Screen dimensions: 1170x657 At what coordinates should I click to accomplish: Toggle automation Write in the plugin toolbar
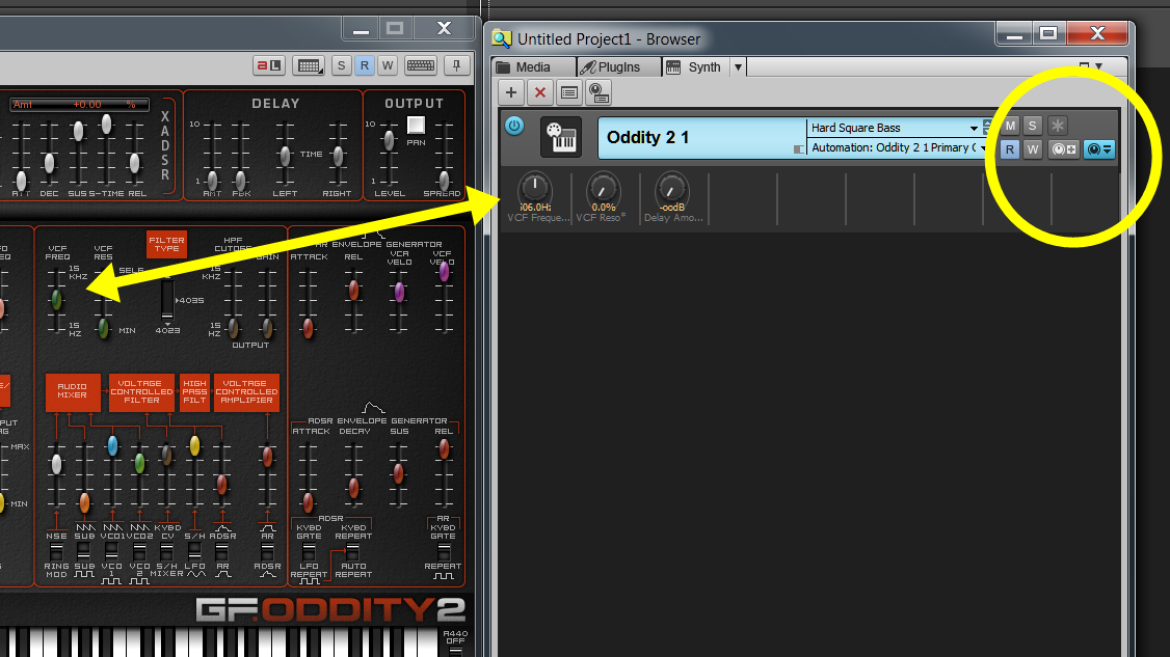tap(387, 66)
